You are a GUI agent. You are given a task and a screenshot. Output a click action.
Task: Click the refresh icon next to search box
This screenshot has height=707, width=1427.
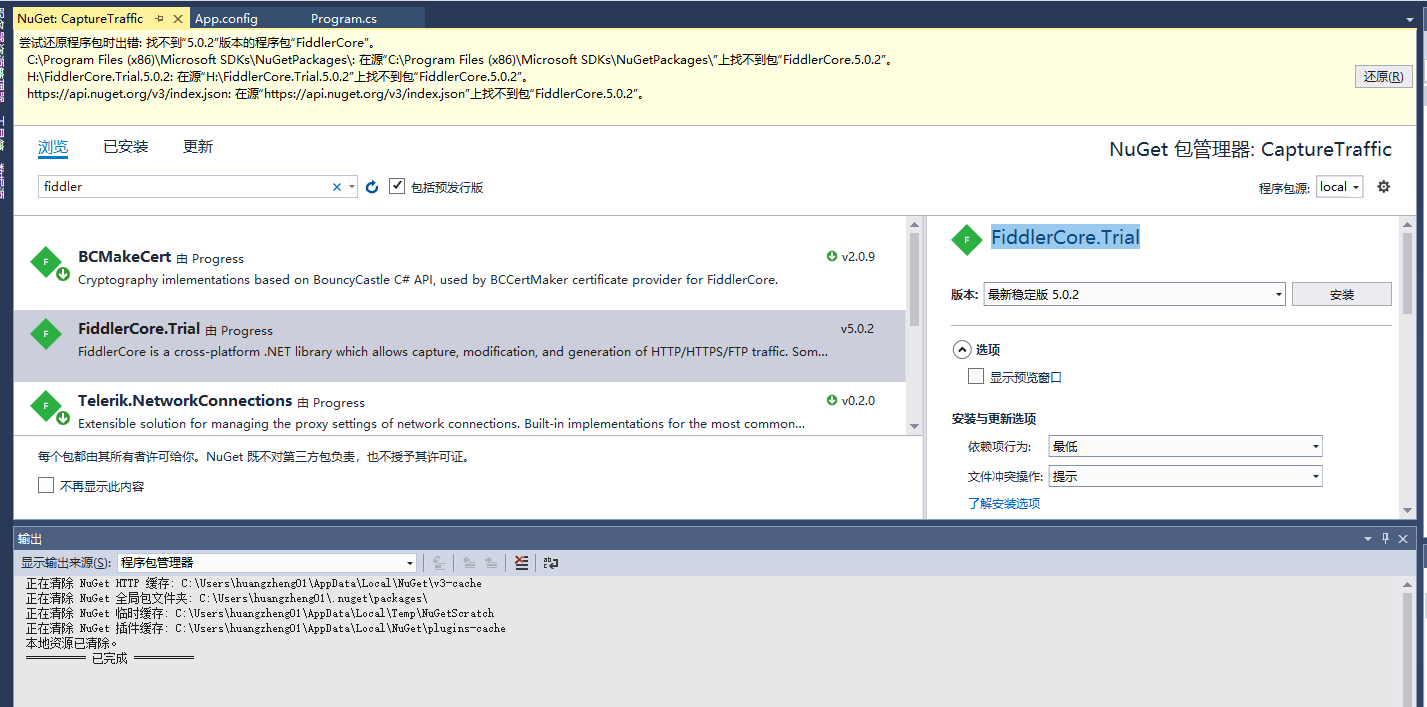pos(372,187)
